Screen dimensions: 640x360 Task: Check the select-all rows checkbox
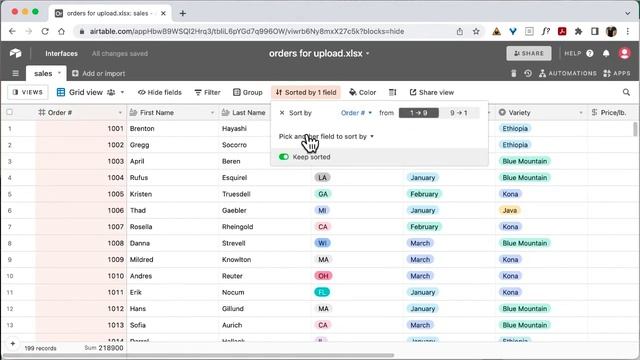(9, 112)
